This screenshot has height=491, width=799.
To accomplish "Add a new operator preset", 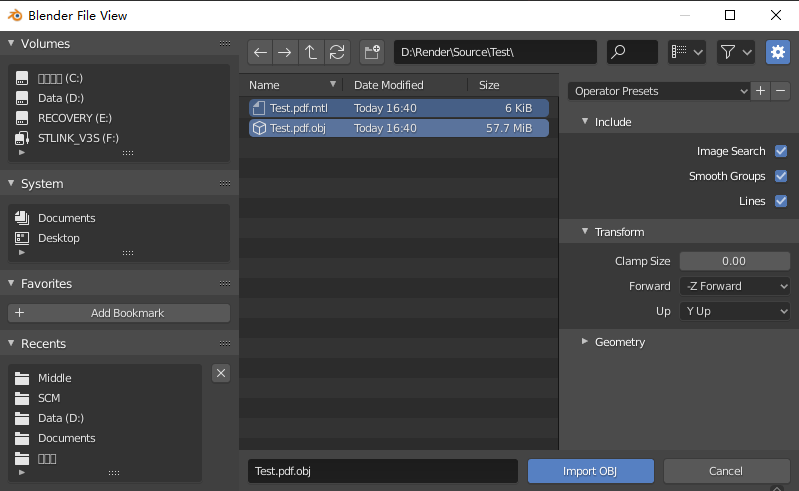I will click(x=760, y=91).
